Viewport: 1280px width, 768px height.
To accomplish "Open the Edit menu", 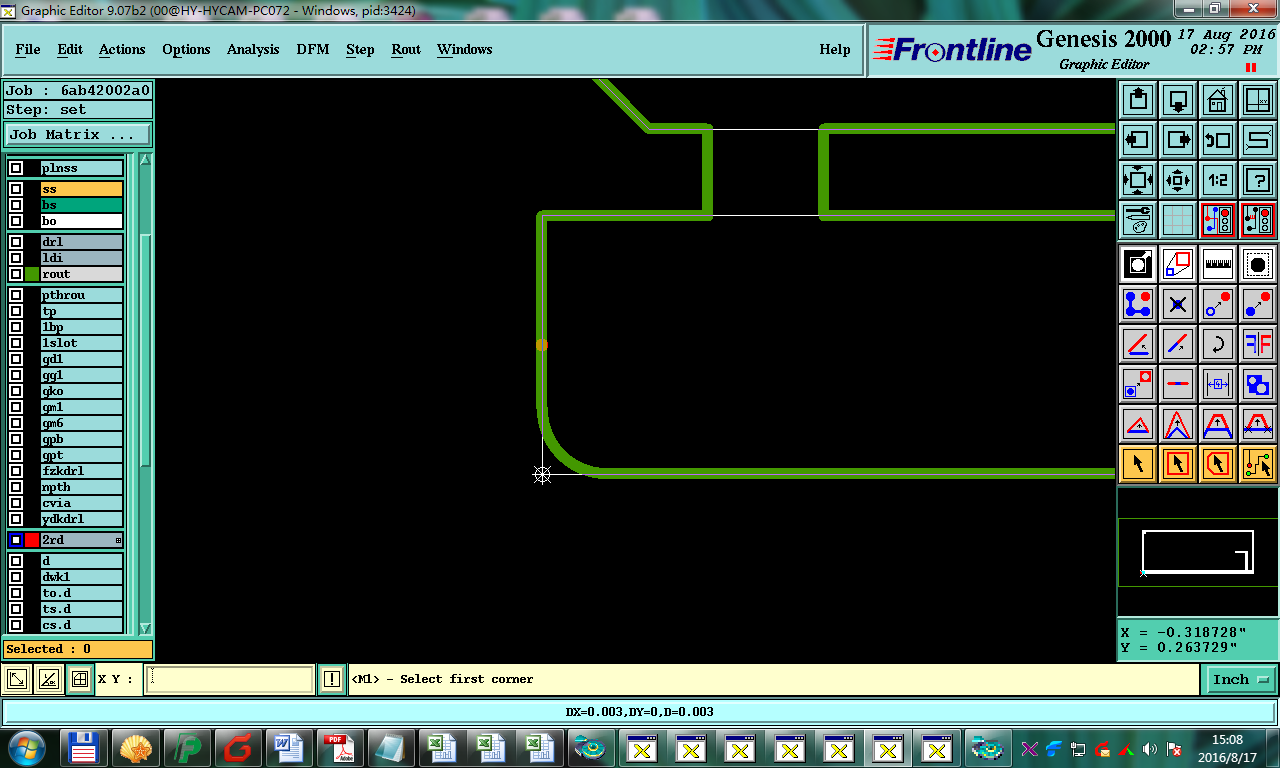I will pos(70,49).
